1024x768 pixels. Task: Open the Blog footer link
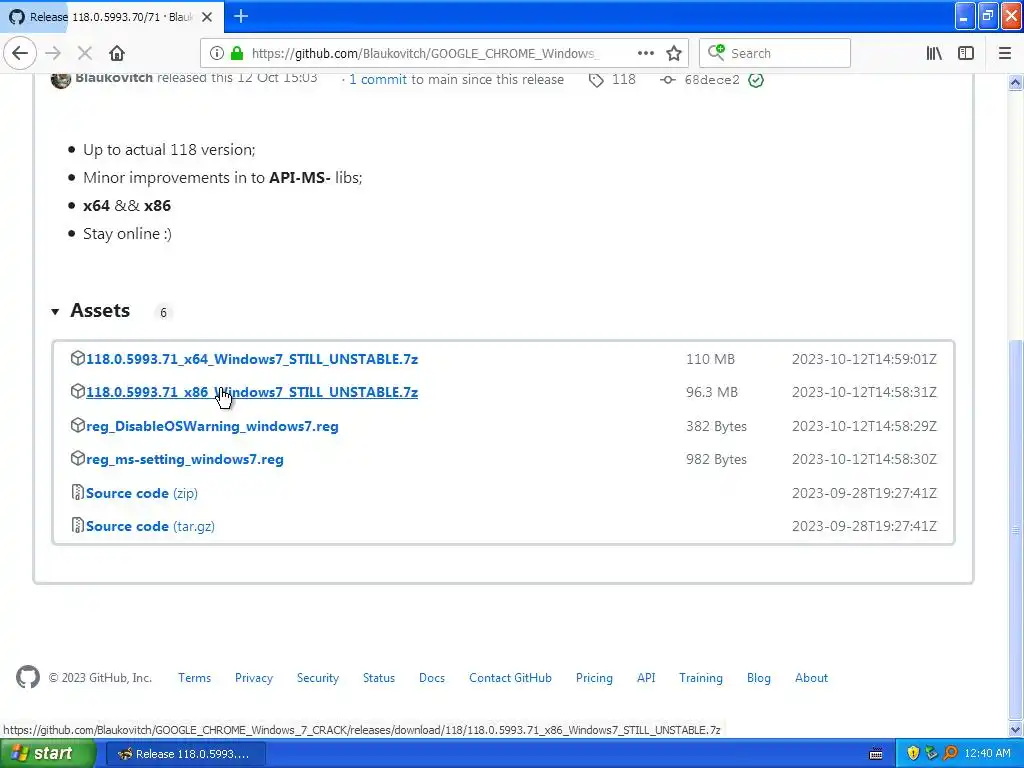759,678
